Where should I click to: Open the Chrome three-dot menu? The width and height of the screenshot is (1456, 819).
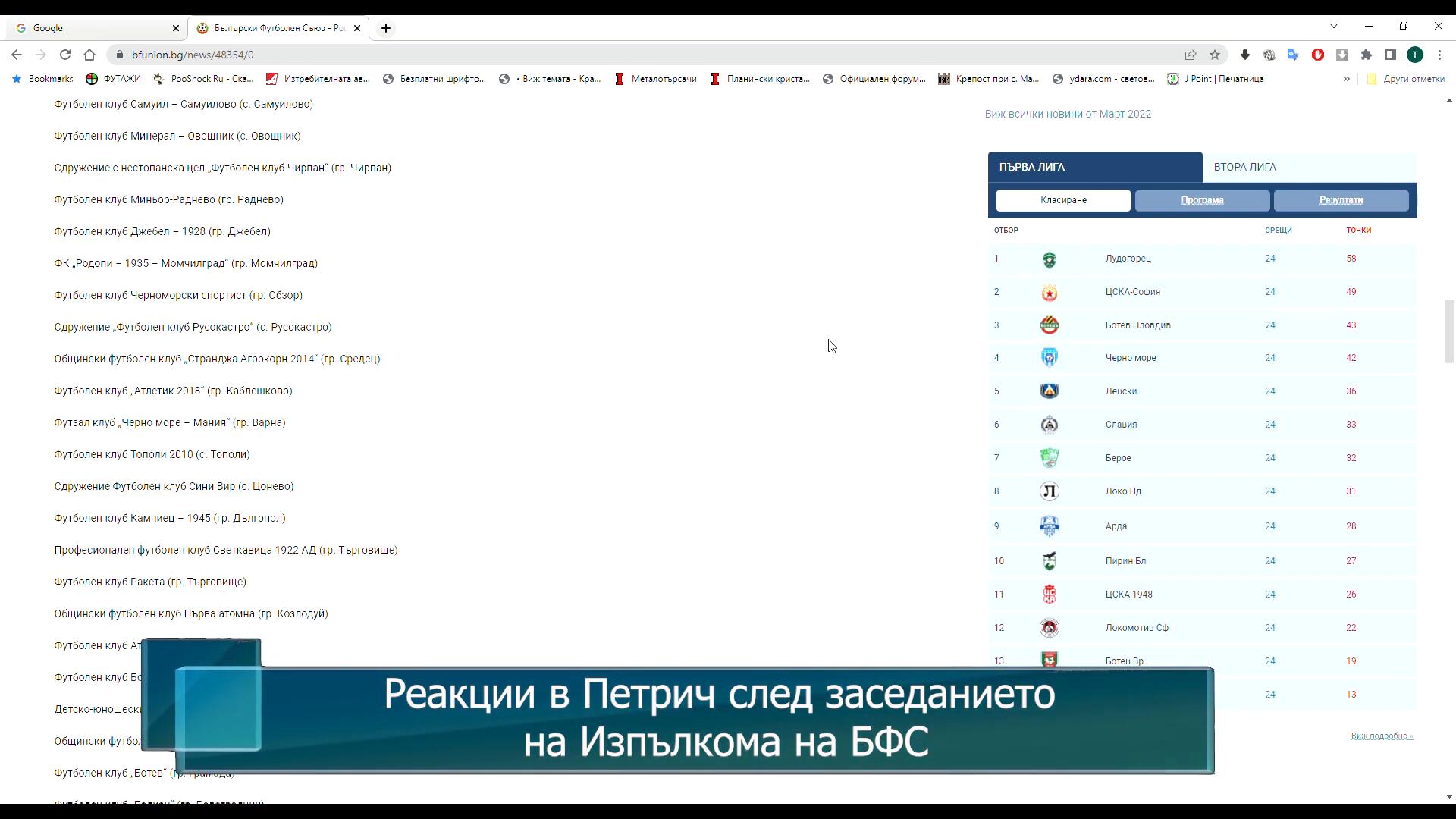click(x=1439, y=55)
